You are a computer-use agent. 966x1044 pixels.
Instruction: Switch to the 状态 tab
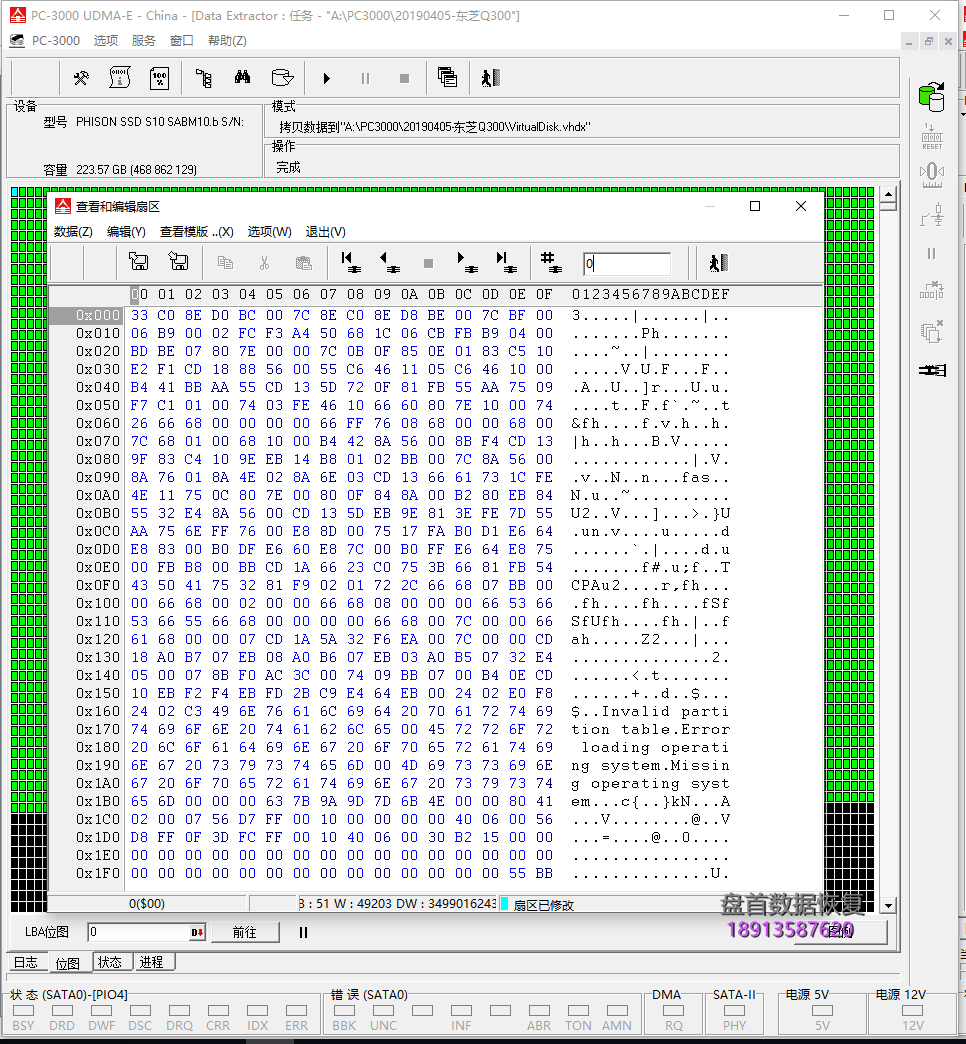[x=110, y=962]
